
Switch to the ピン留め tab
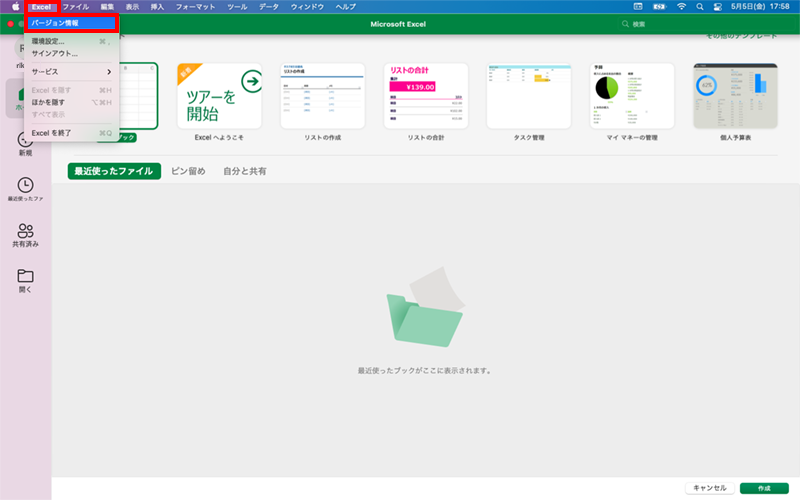[188, 171]
